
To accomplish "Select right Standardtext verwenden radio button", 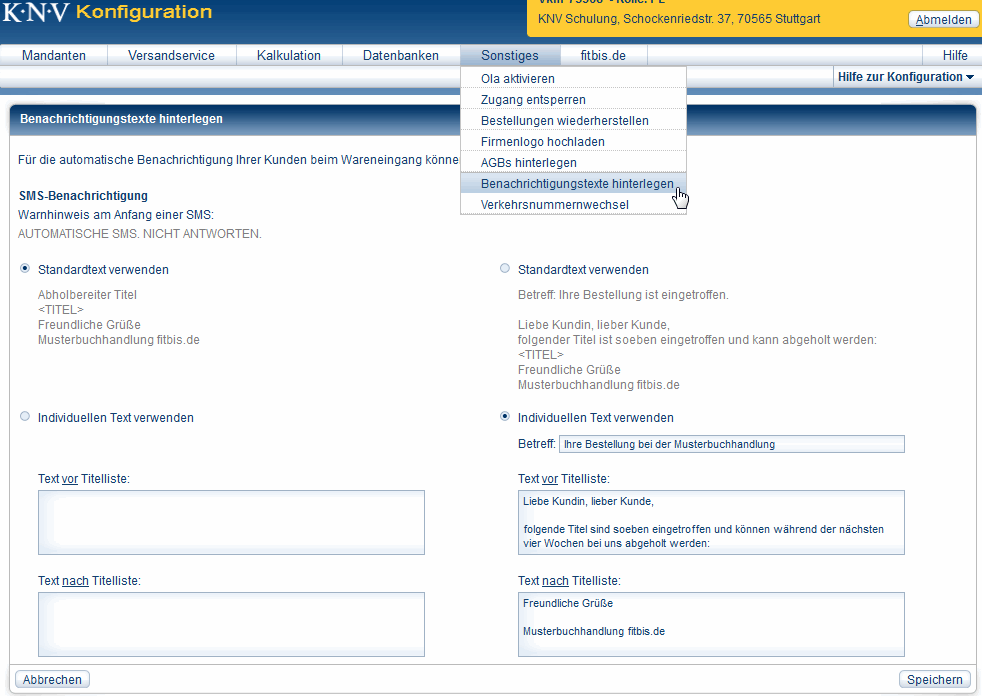I will 505,269.
